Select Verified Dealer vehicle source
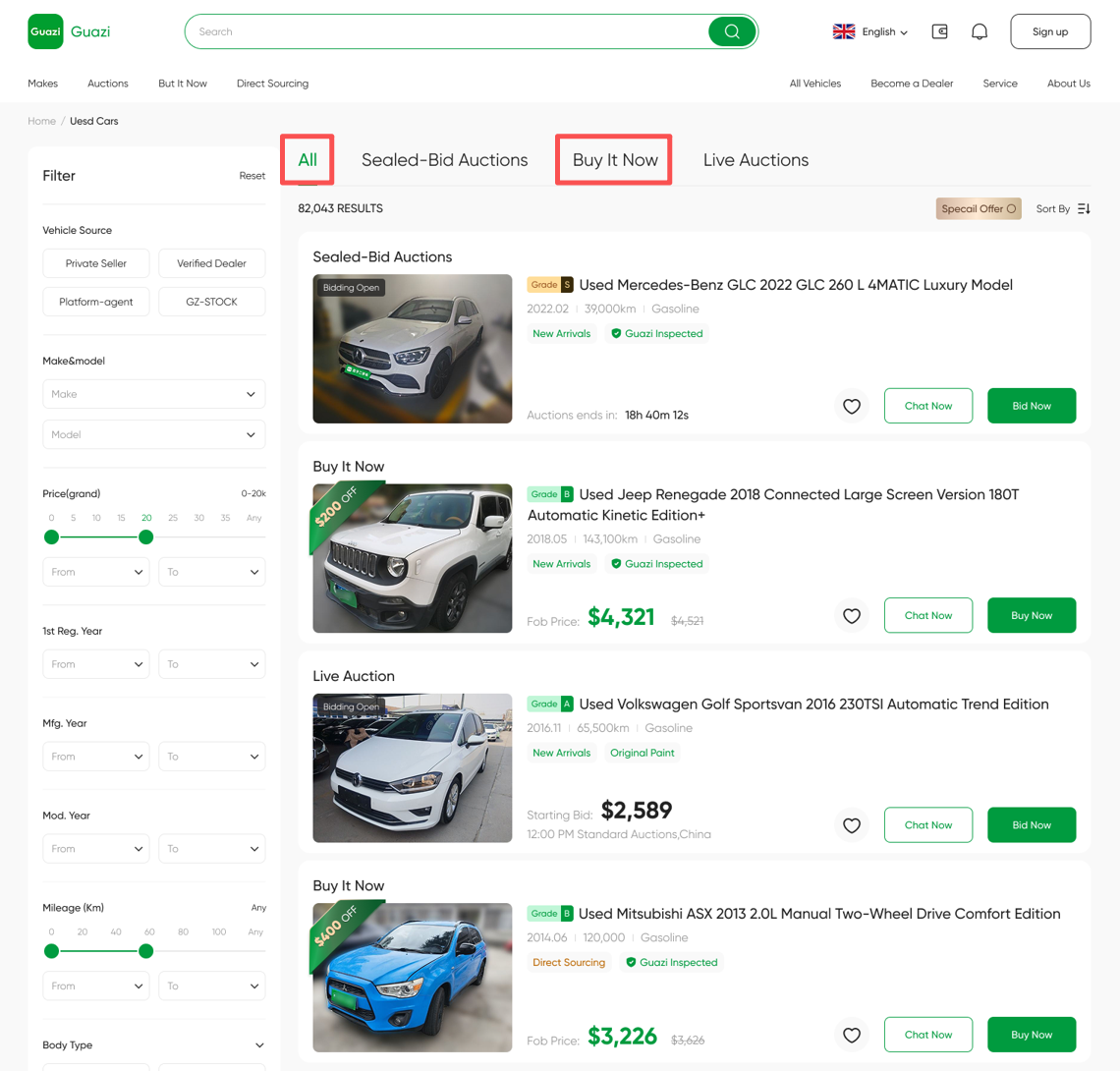The height and width of the screenshot is (1071, 1120). point(211,263)
